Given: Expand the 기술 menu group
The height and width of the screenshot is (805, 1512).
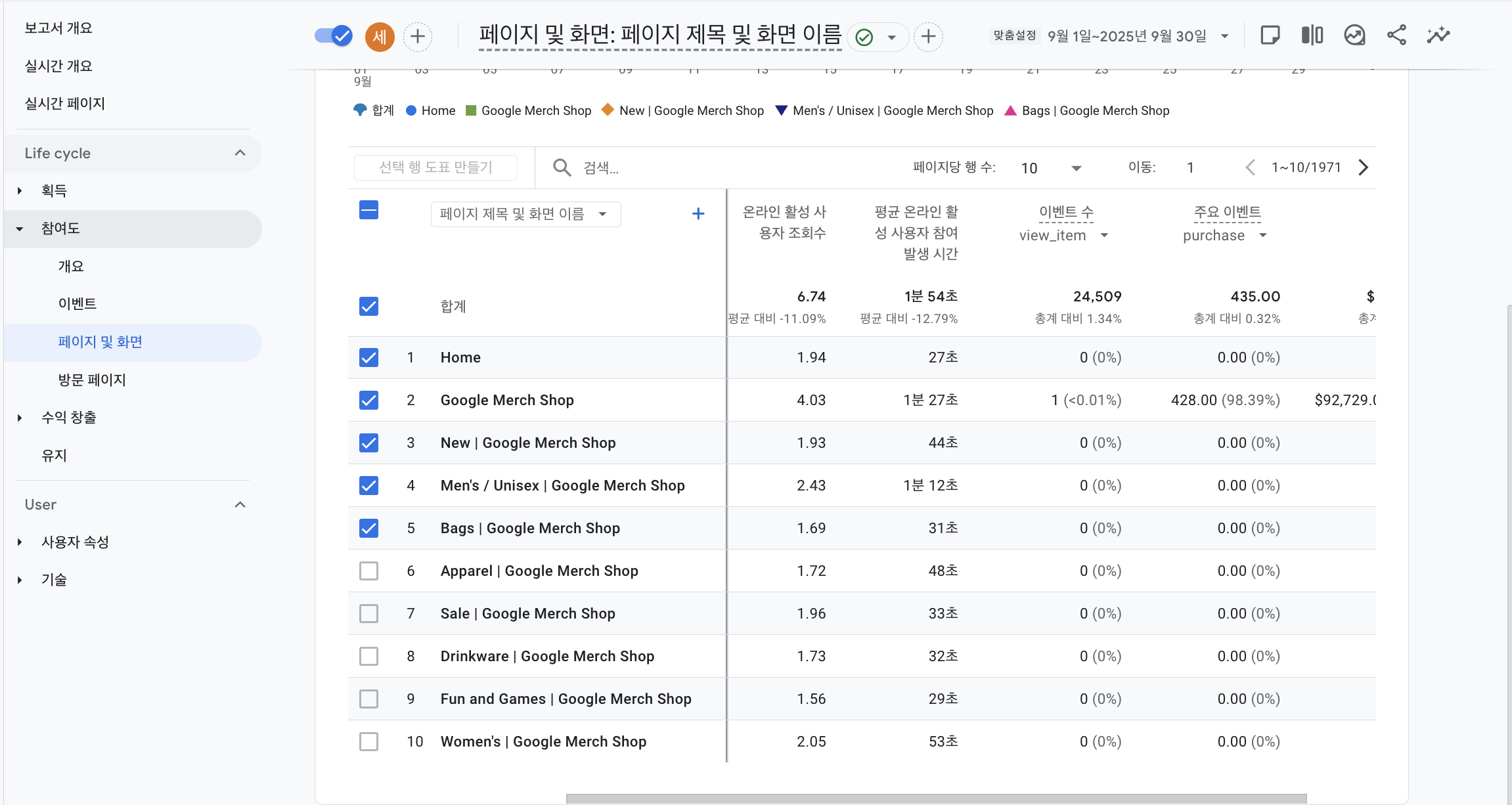Looking at the screenshot, I should point(20,580).
